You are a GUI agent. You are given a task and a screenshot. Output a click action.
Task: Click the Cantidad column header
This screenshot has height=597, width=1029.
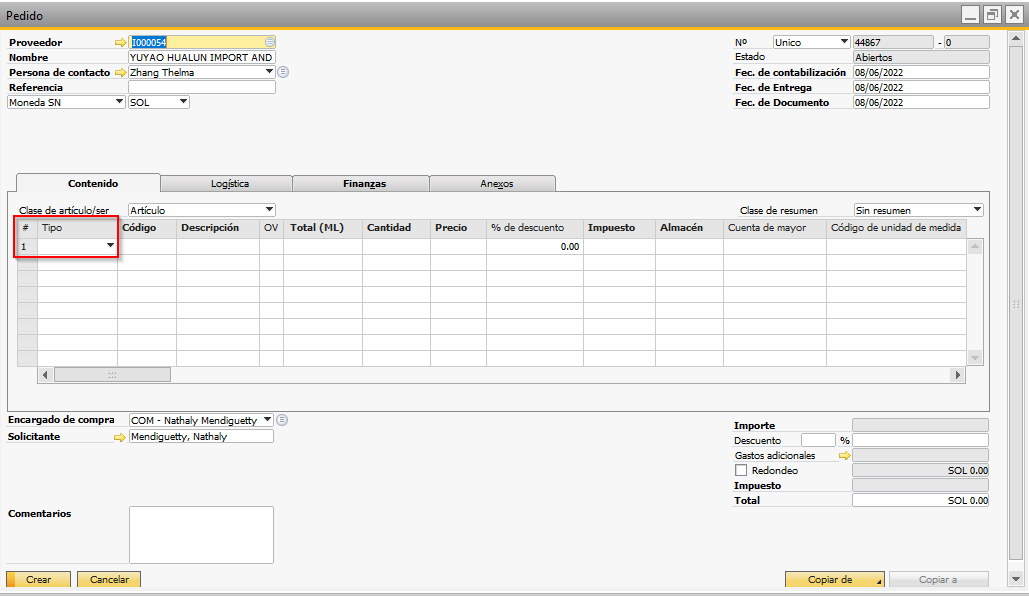coord(396,228)
